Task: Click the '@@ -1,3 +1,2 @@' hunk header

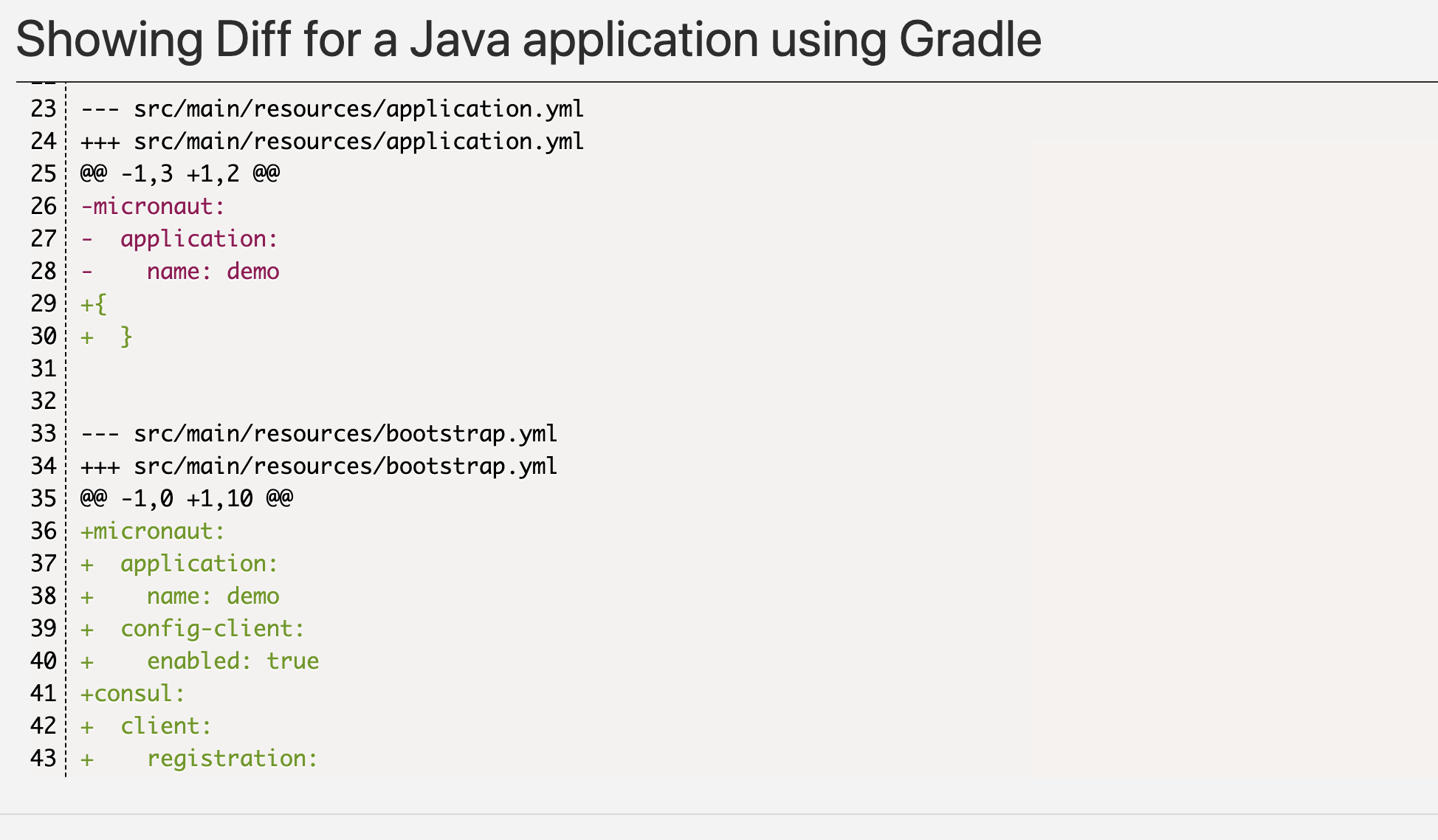Action: point(179,174)
